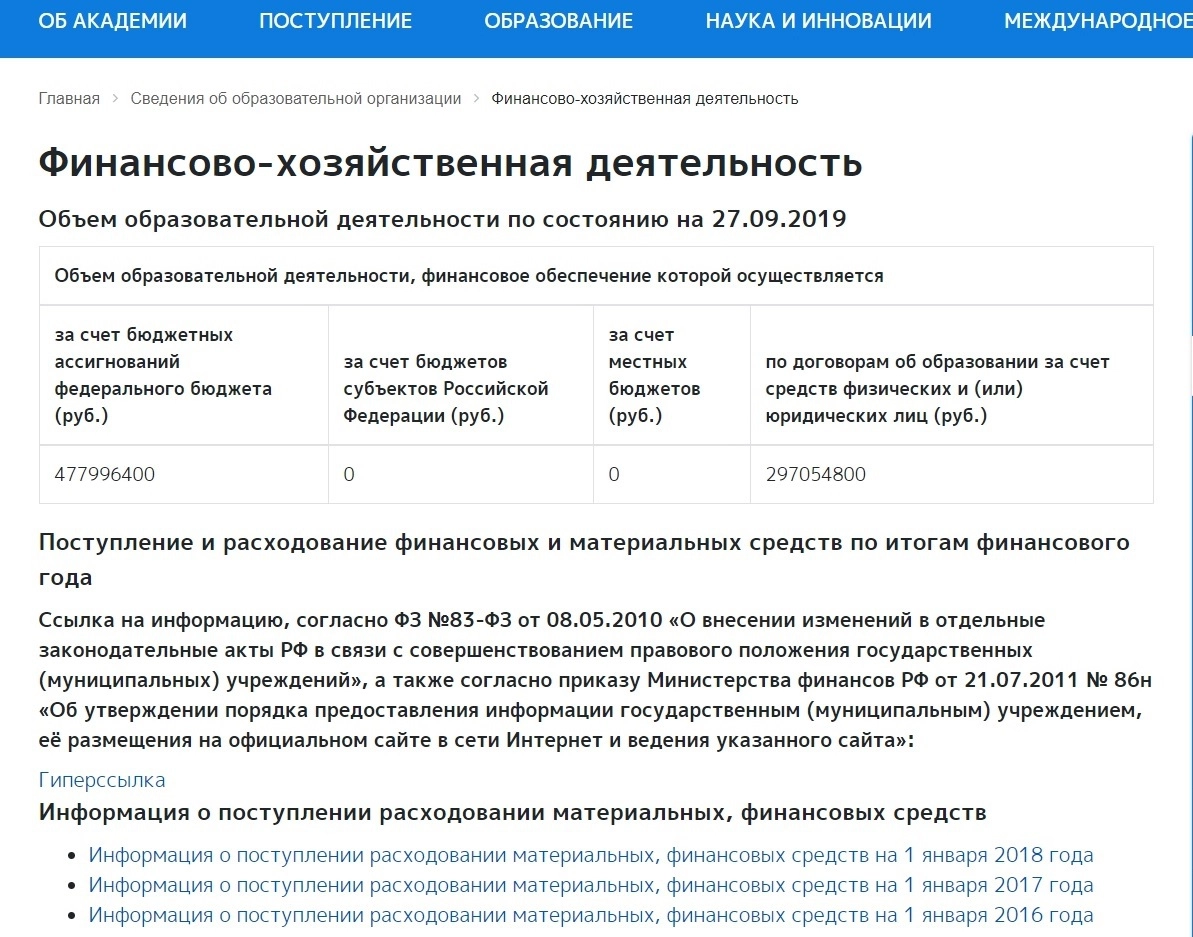This screenshot has width=1193, height=937.
Task: Select the federal budget value 477996400
Action: (x=103, y=474)
